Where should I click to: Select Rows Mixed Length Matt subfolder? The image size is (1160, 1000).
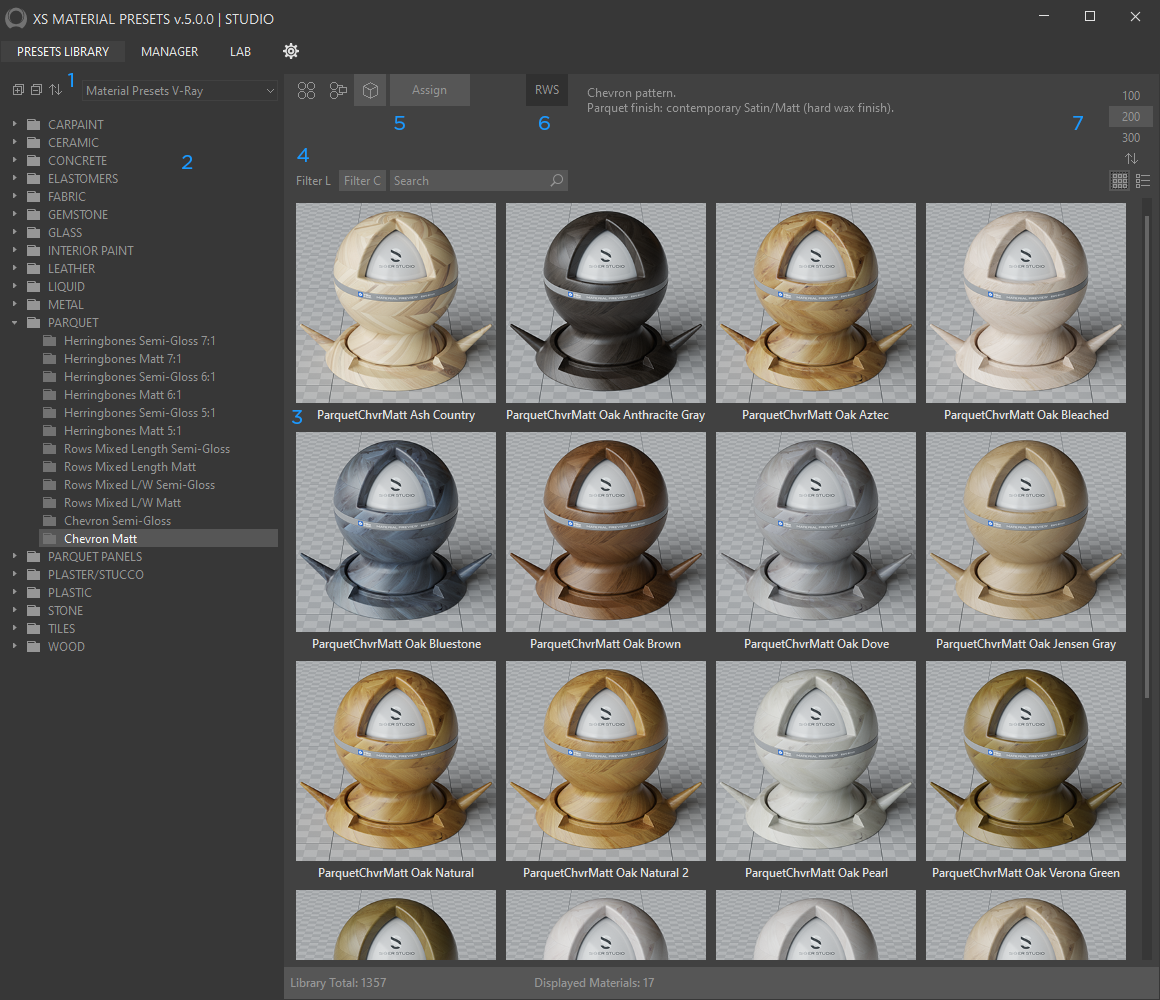pyautogui.click(x=129, y=467)
